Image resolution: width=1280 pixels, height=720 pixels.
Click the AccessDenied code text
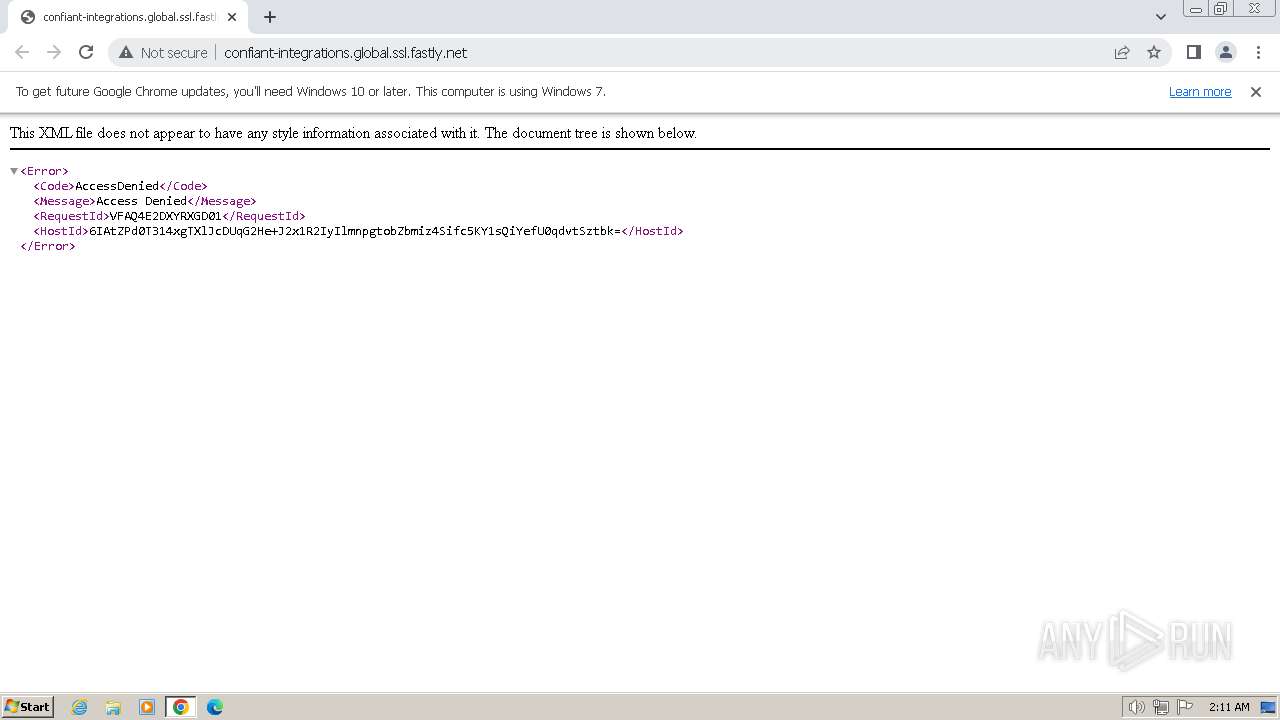[117, 186]
